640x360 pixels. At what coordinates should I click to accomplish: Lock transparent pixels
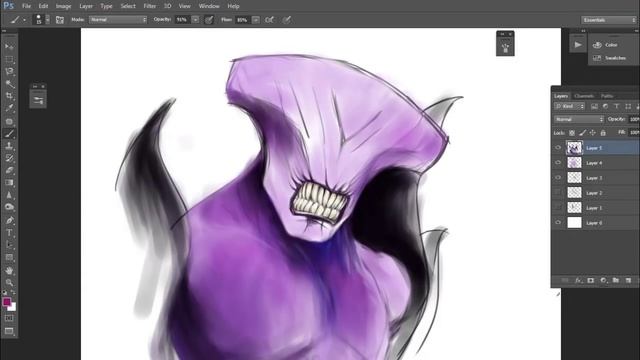point(572,133)
